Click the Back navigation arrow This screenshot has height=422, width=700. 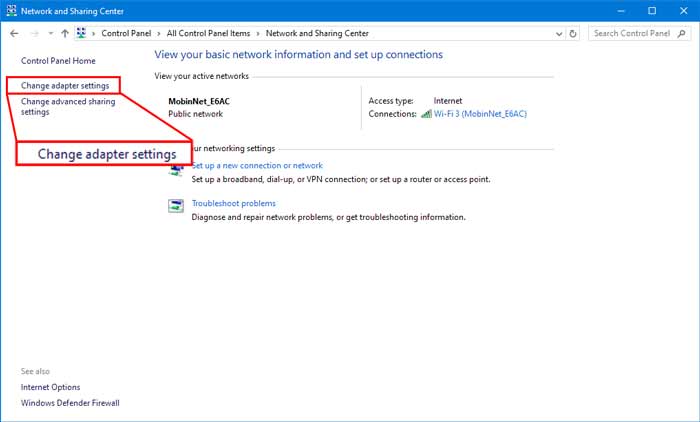coord(14,33)
